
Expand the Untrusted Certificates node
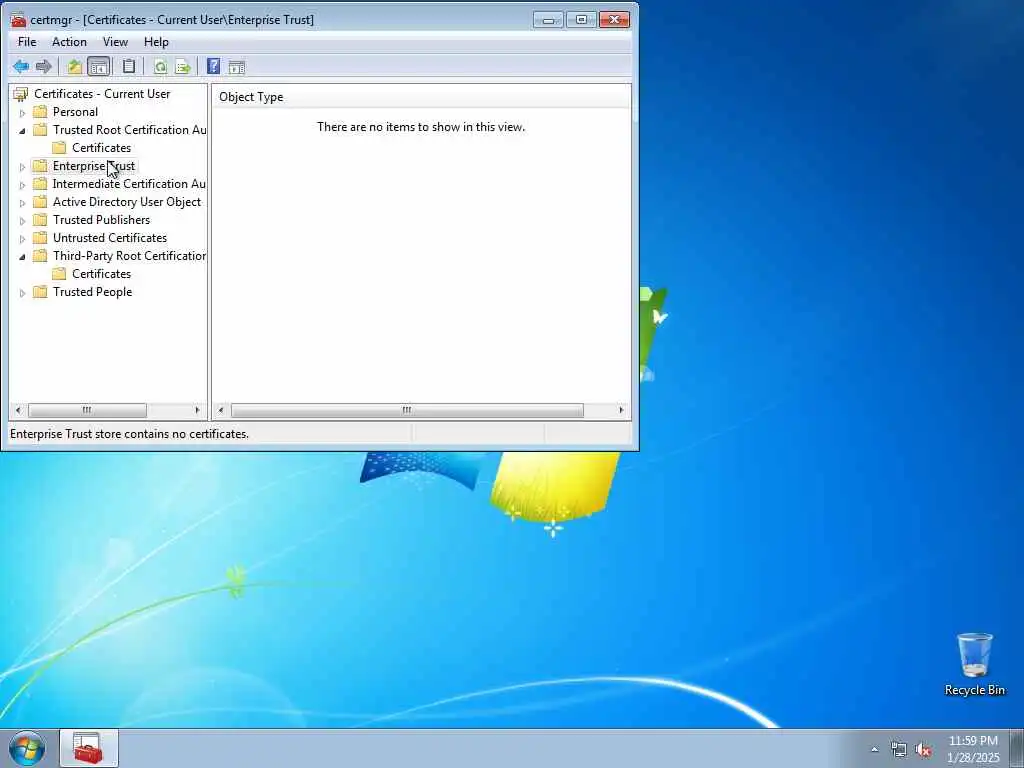22,239
